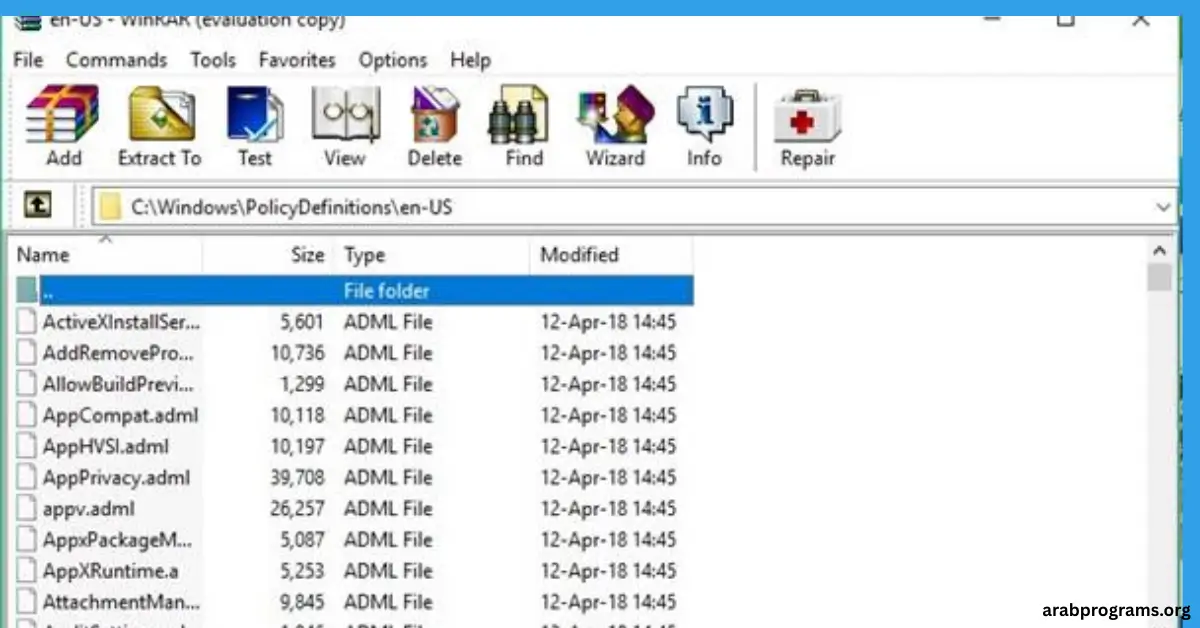Select the AppxPackageM... file
This screenshot has width=1200, height=628.
(117, 540)
